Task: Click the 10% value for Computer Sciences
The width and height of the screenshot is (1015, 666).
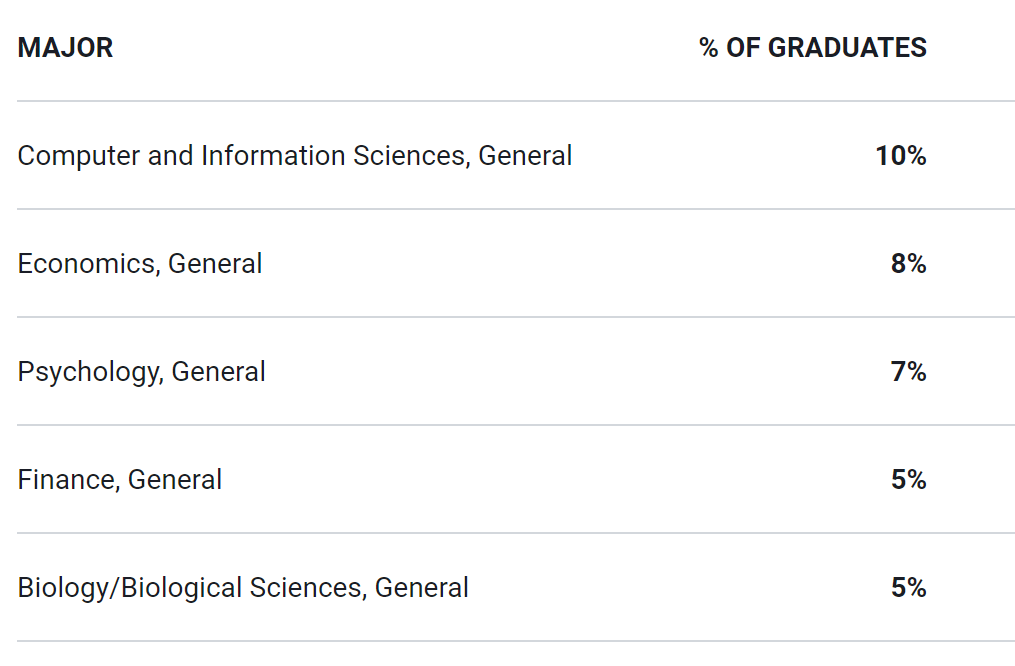Action: point(900,155)
